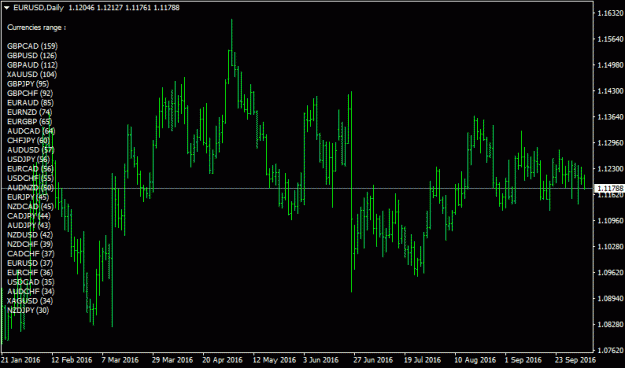Click the 27 Jun 2016 date label
625x368 pixels.
click(373, 360)
